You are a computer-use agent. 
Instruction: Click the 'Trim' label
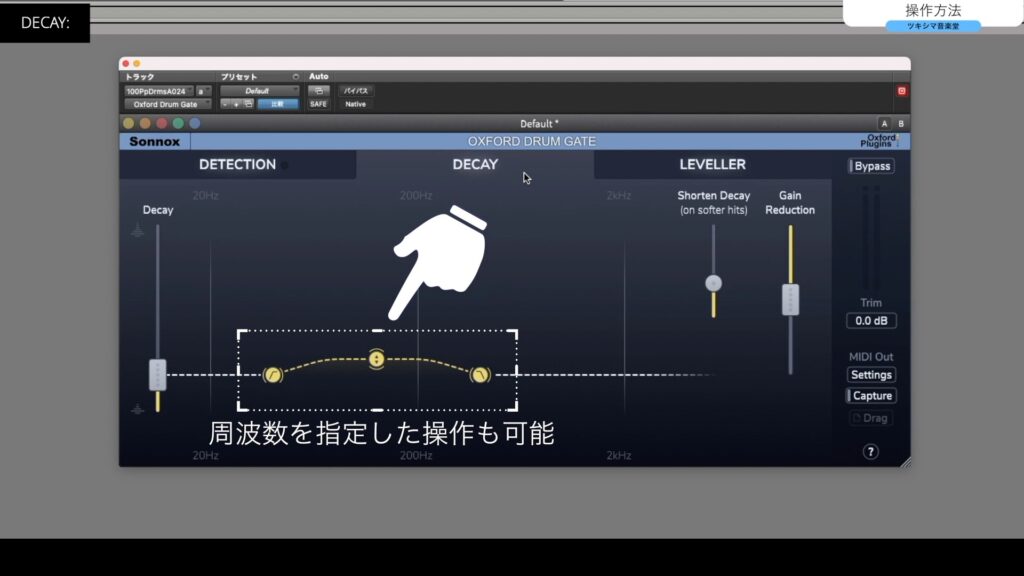[x=871, y=303]
